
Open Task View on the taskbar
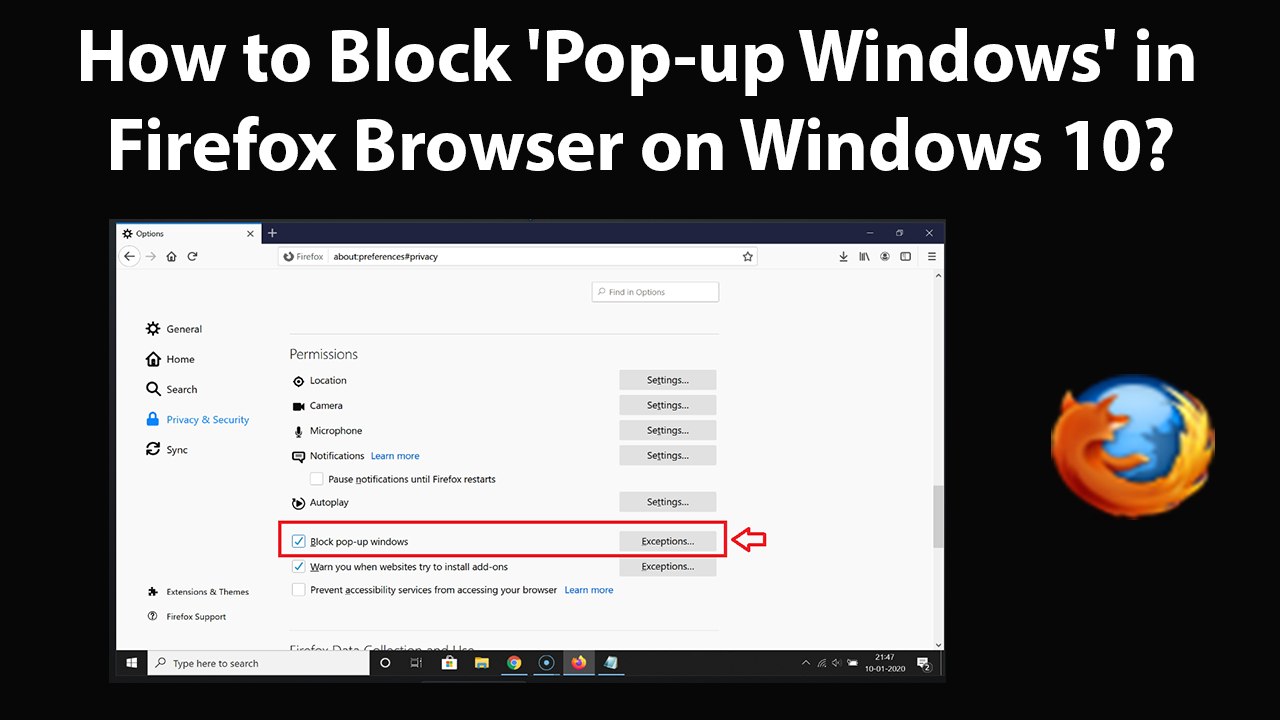[x=416, y=663]
